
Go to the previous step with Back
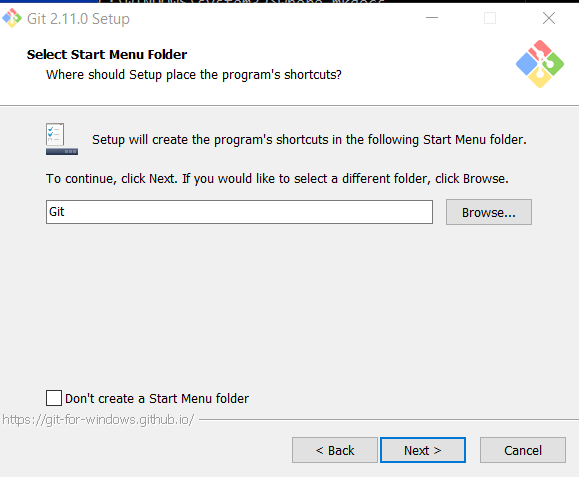coord(335,450)
